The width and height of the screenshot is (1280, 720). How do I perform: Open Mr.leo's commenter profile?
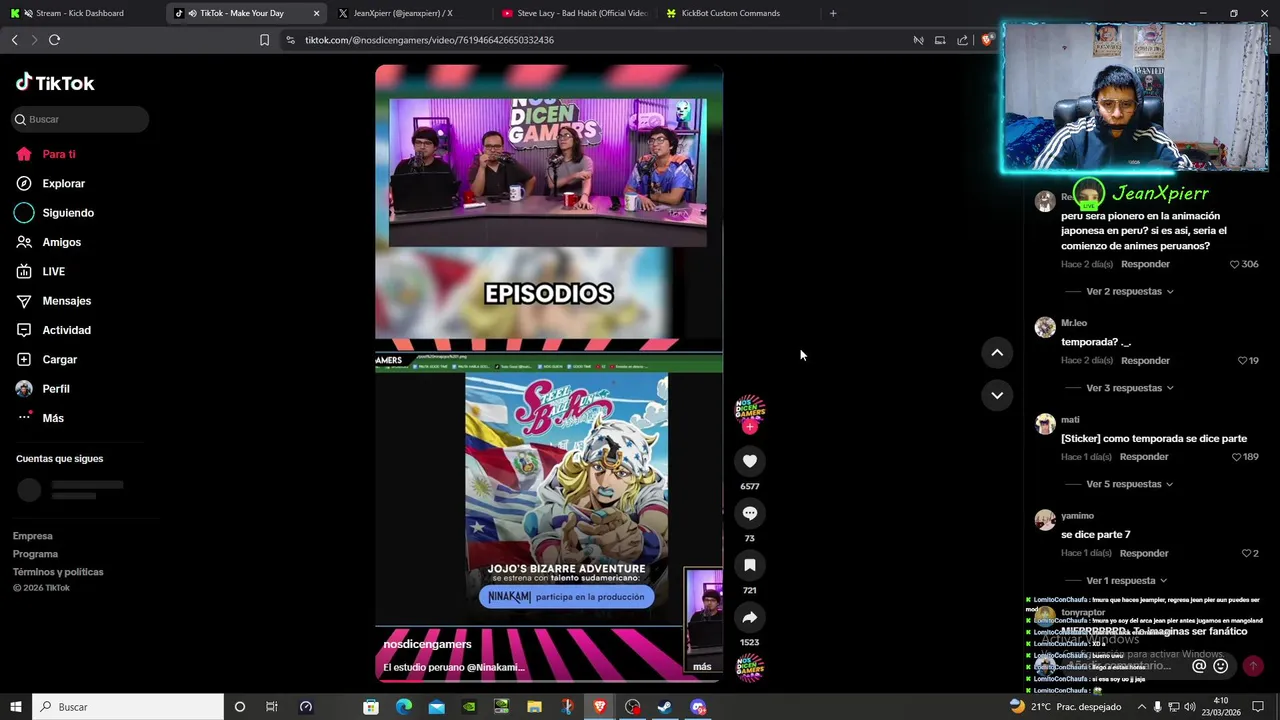click(1045, 327)
